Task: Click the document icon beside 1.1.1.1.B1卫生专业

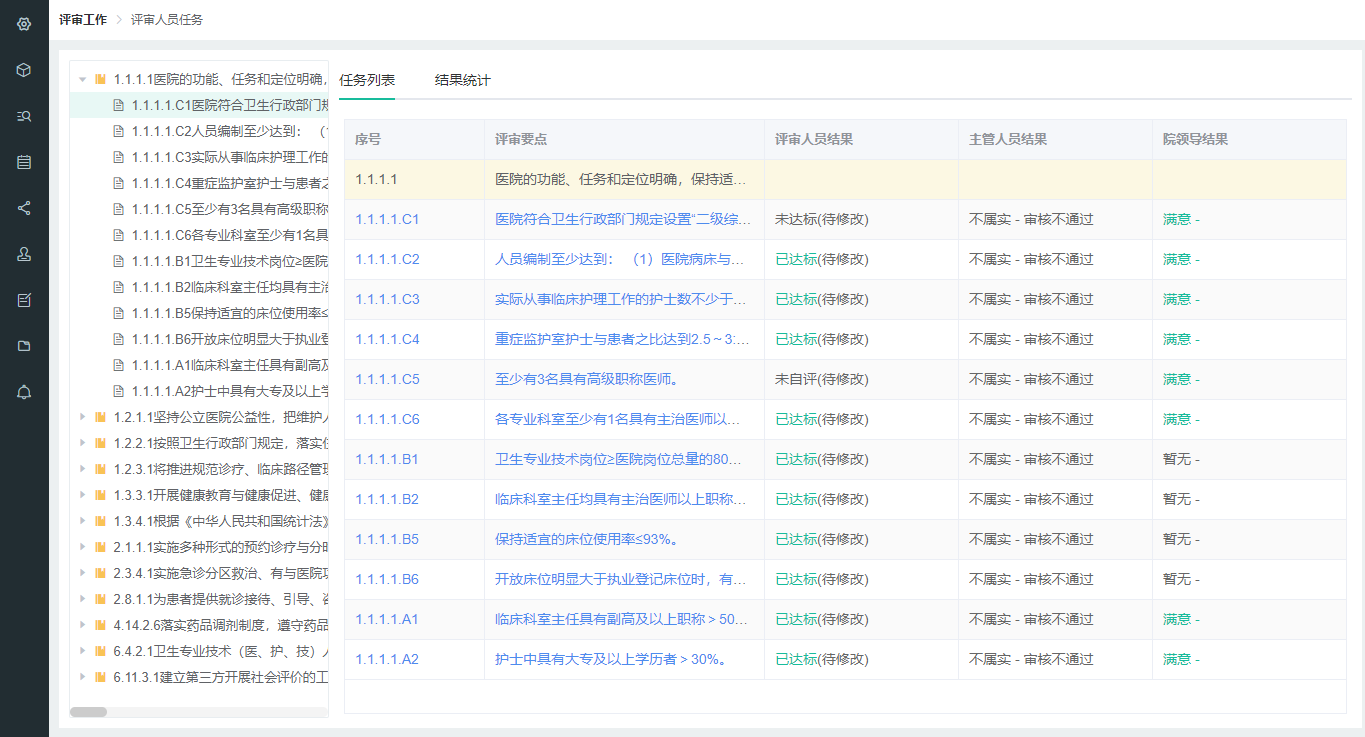Action: coord(118,261)
